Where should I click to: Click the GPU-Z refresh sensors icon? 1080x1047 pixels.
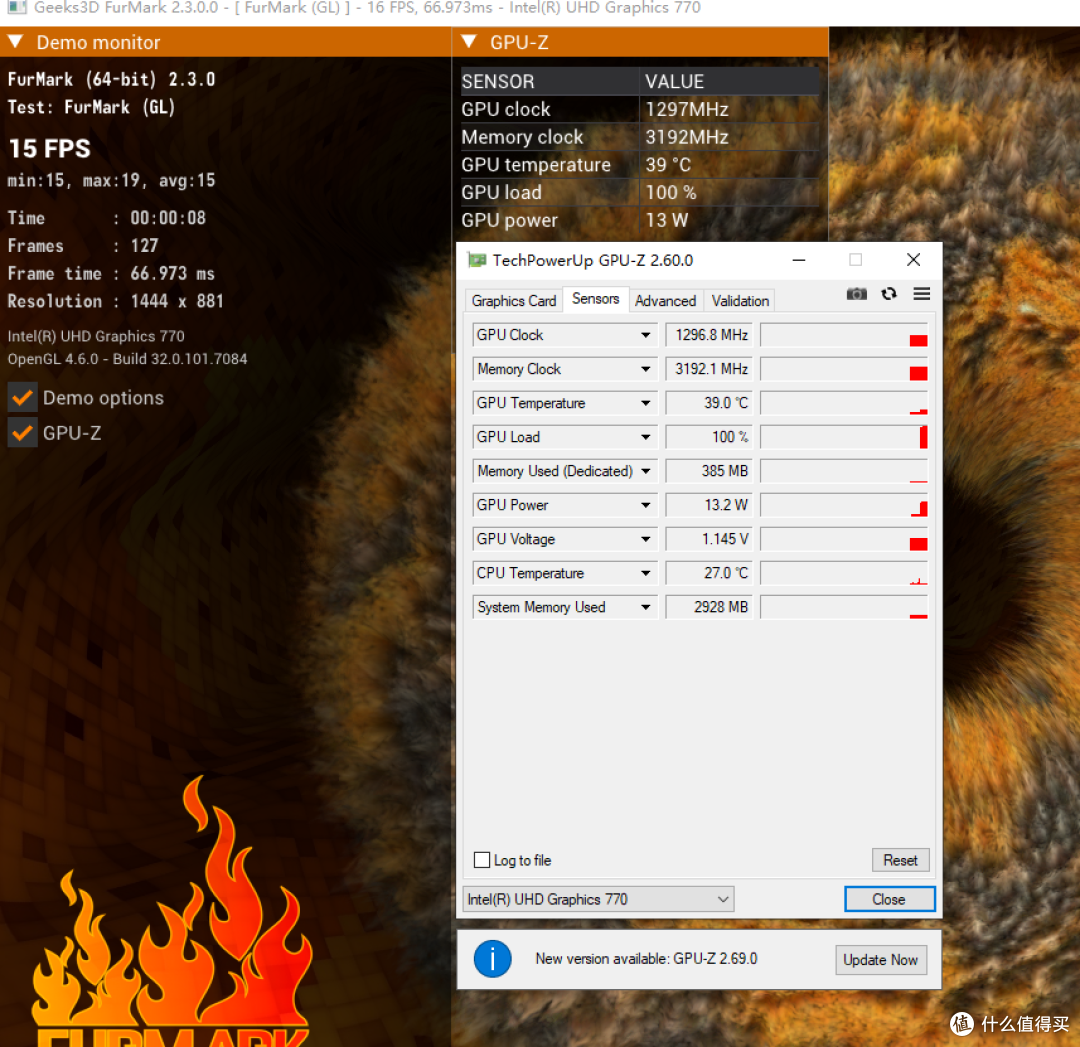point(889,294)
